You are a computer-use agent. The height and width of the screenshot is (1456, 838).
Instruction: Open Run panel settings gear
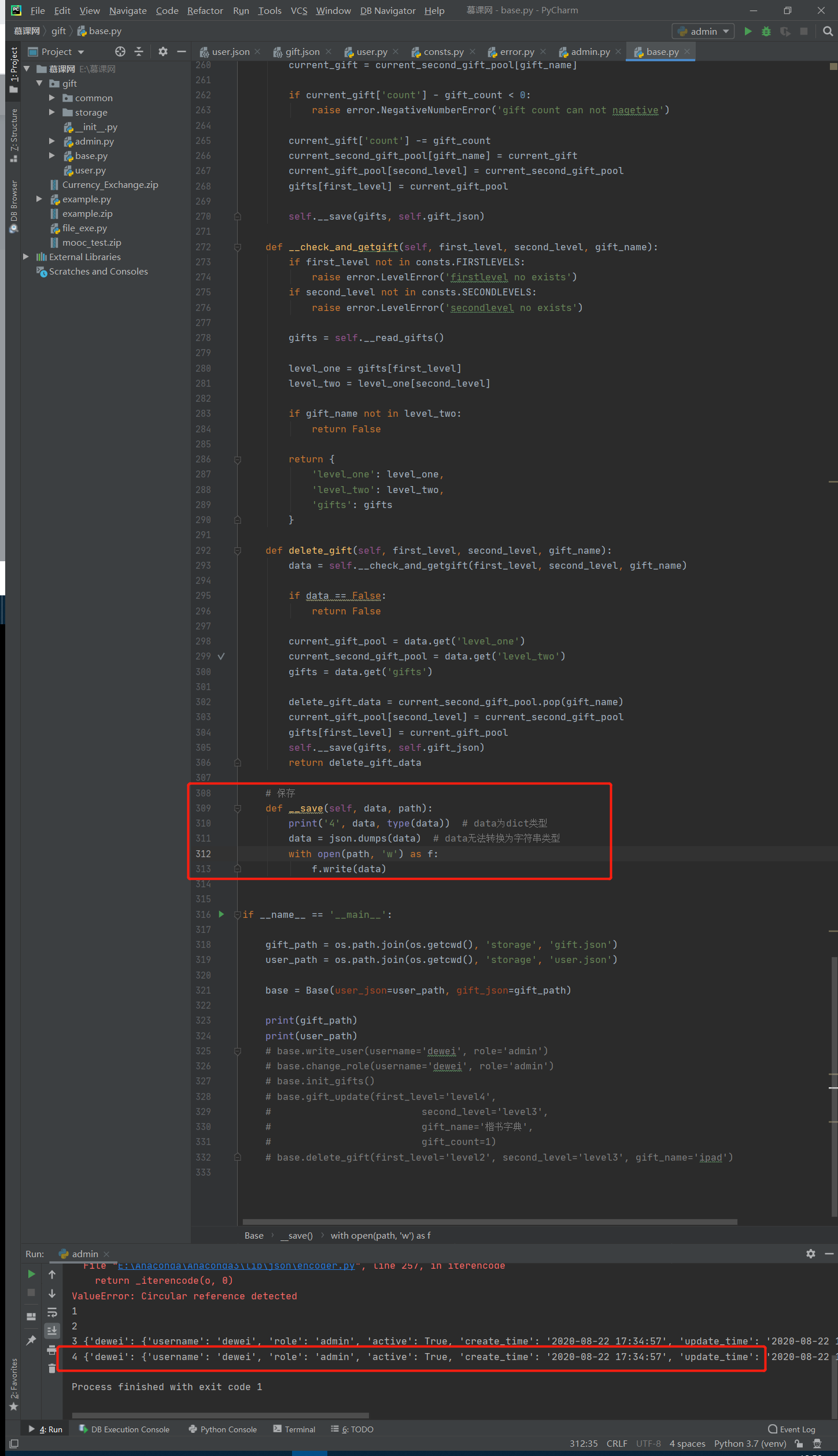(811, 1254)
